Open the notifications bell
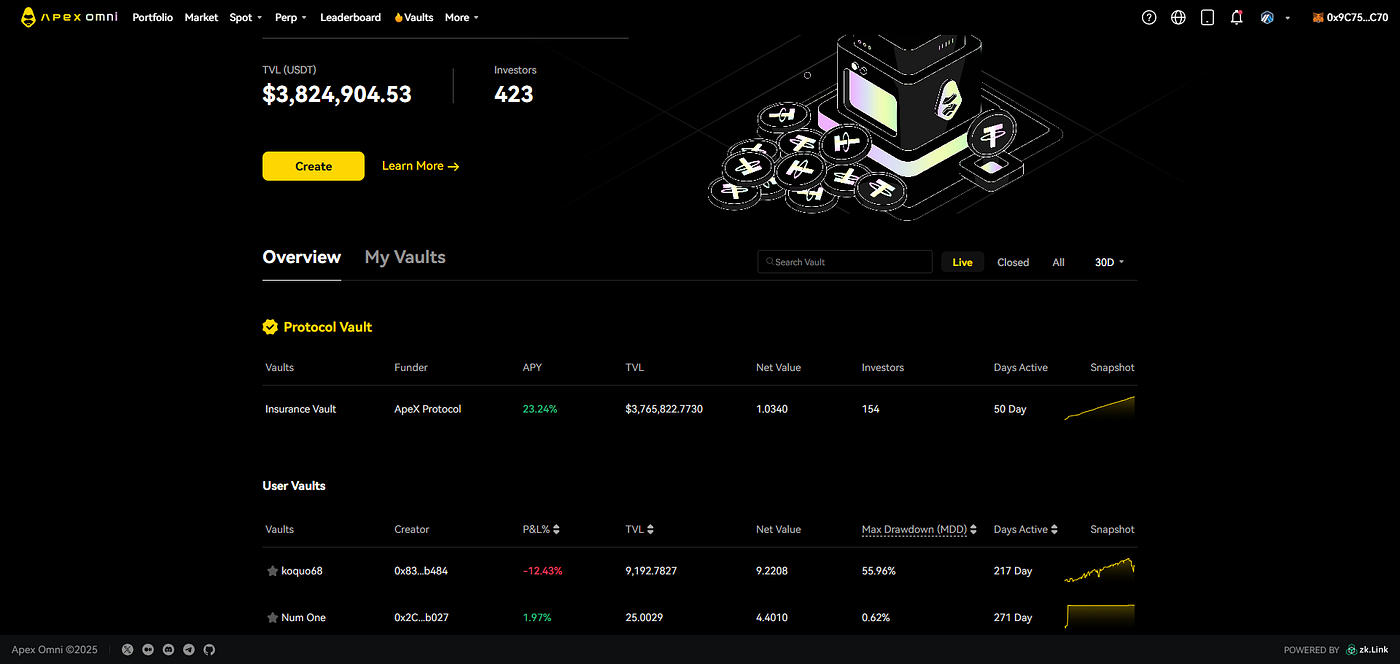This screenshot has height=664, width=1400. 1237,17
